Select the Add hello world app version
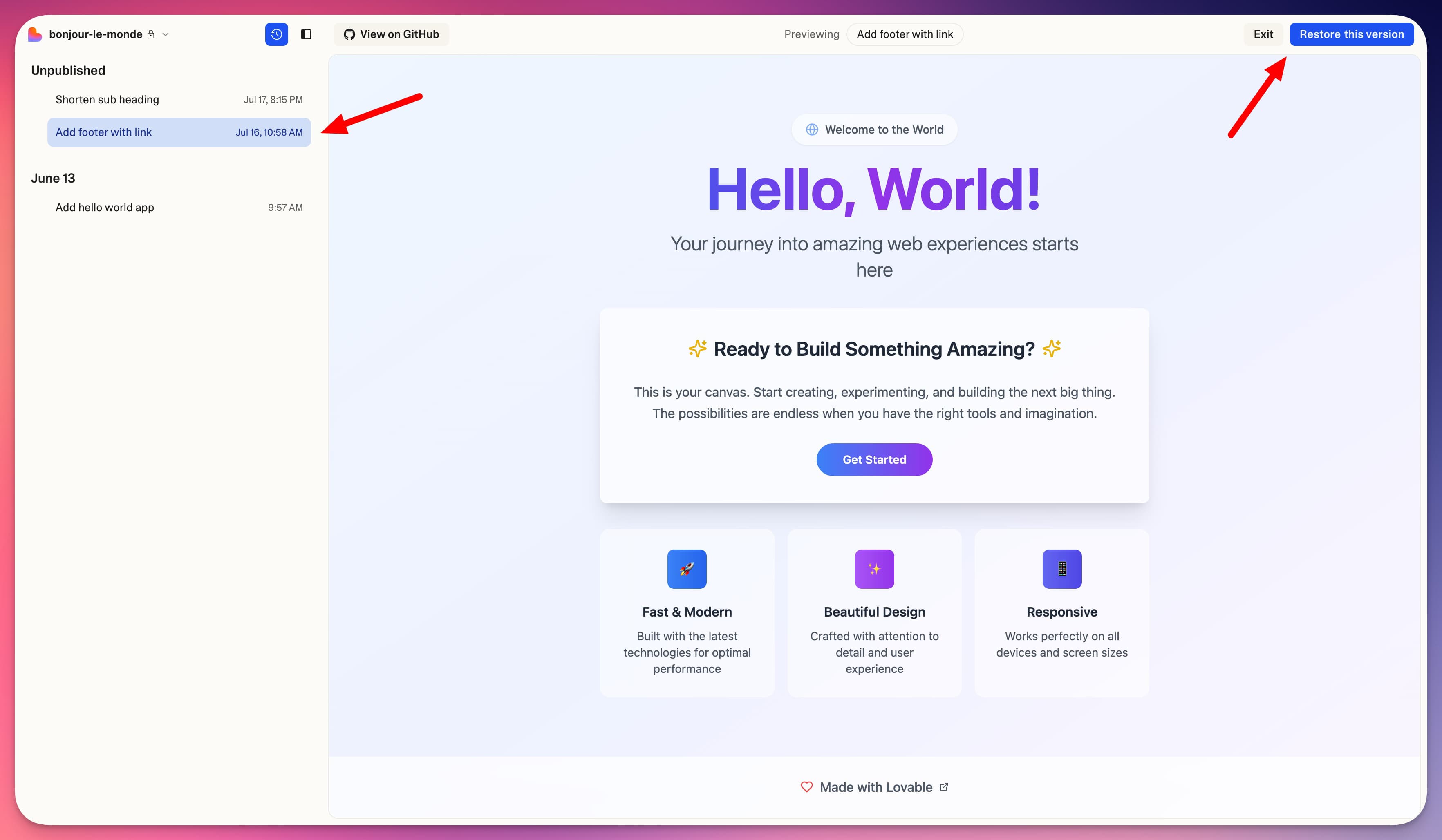This screenshot has height=840, width=1442. pyautogui.click(x=179, y=208)
